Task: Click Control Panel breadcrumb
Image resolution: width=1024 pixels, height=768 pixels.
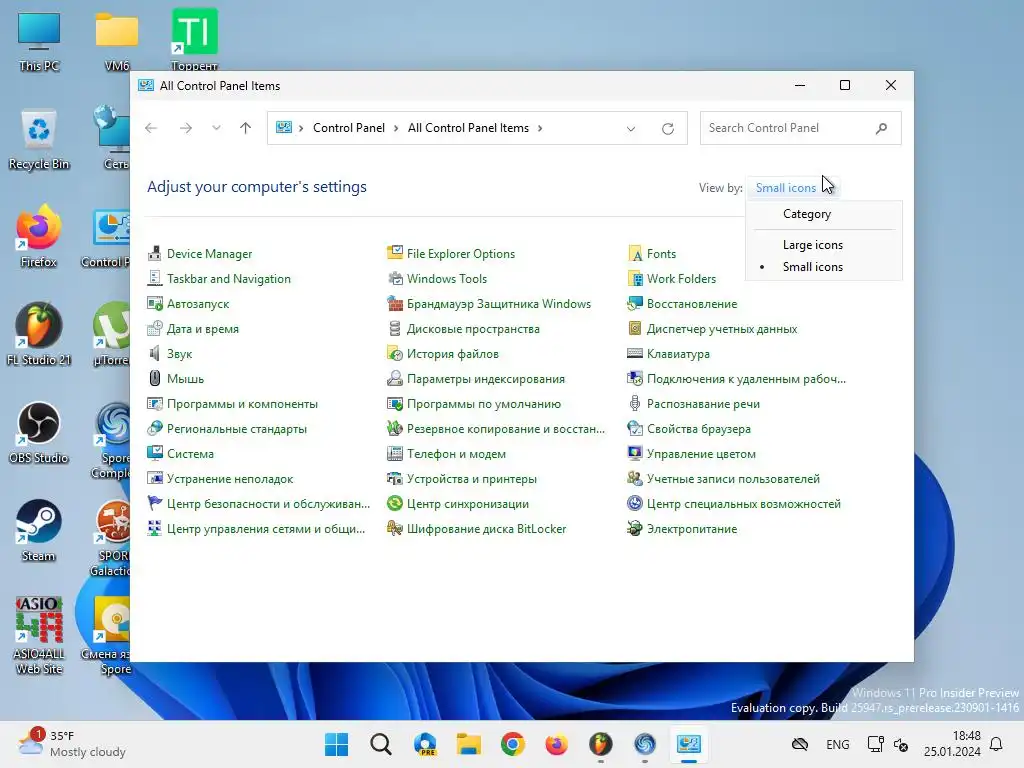Action: click(x=349, y=128)
